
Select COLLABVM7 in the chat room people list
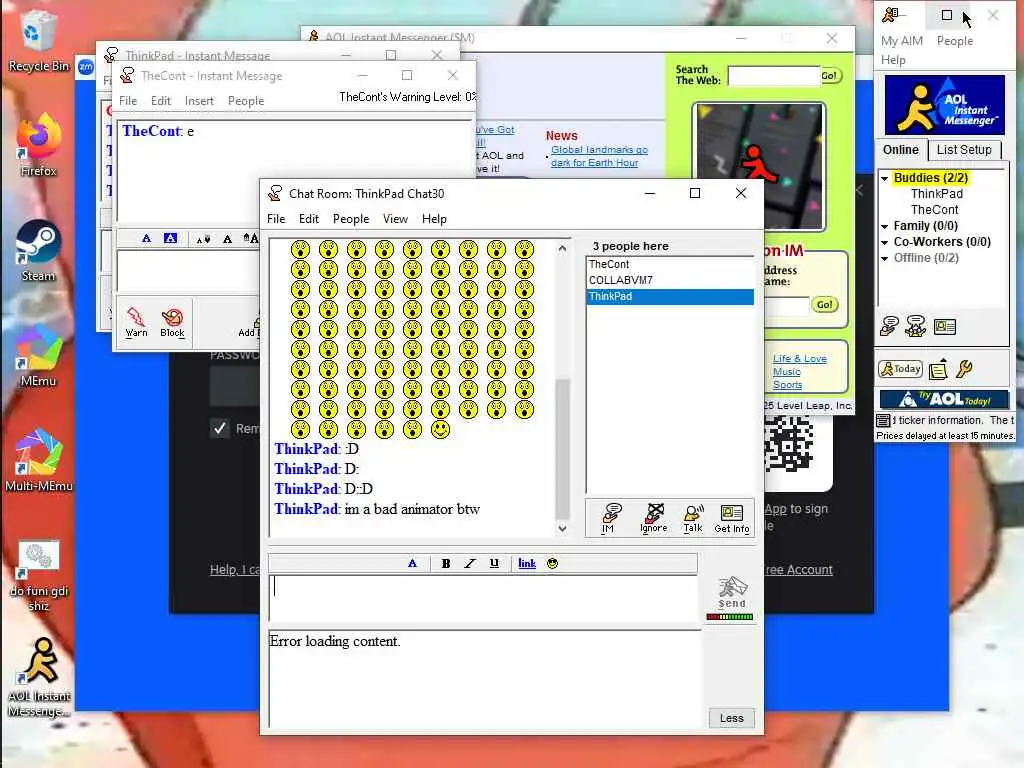(670, 280)
